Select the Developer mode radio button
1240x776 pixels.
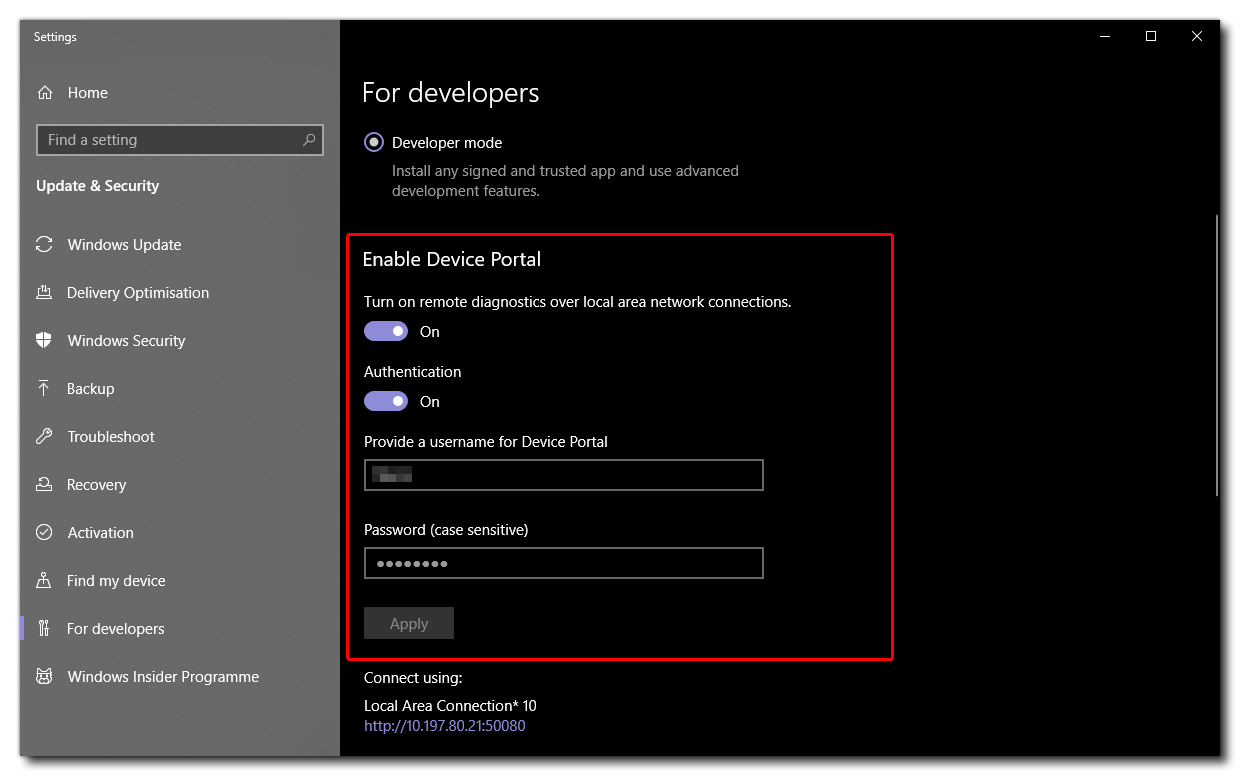pyautogui.click(x=374, y=143)
